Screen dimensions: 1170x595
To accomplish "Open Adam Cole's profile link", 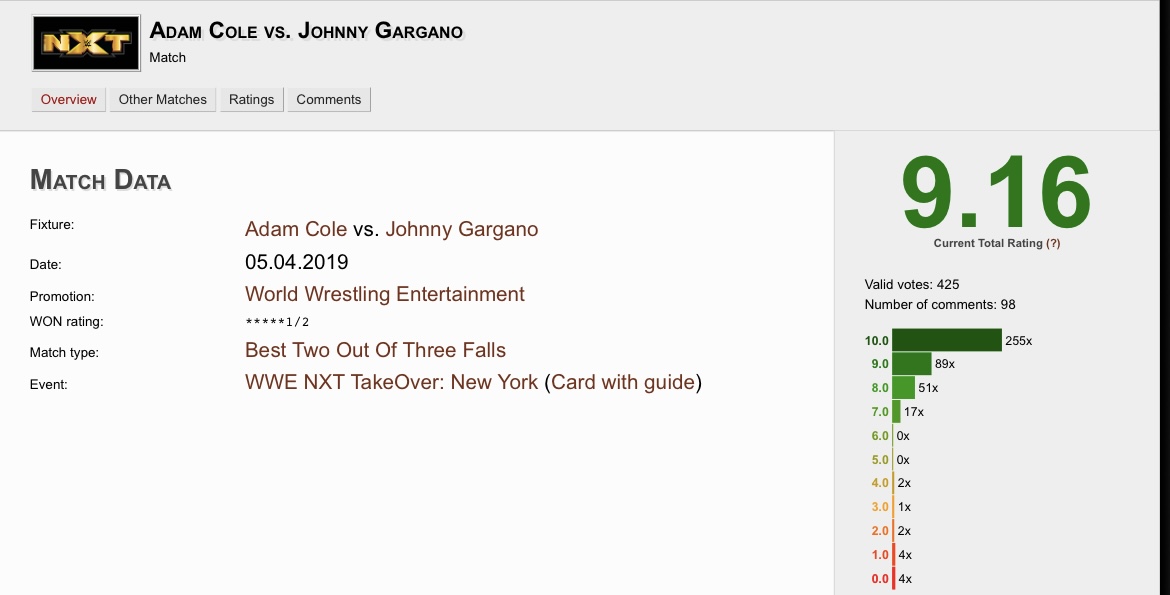I will tap(295, 228).
